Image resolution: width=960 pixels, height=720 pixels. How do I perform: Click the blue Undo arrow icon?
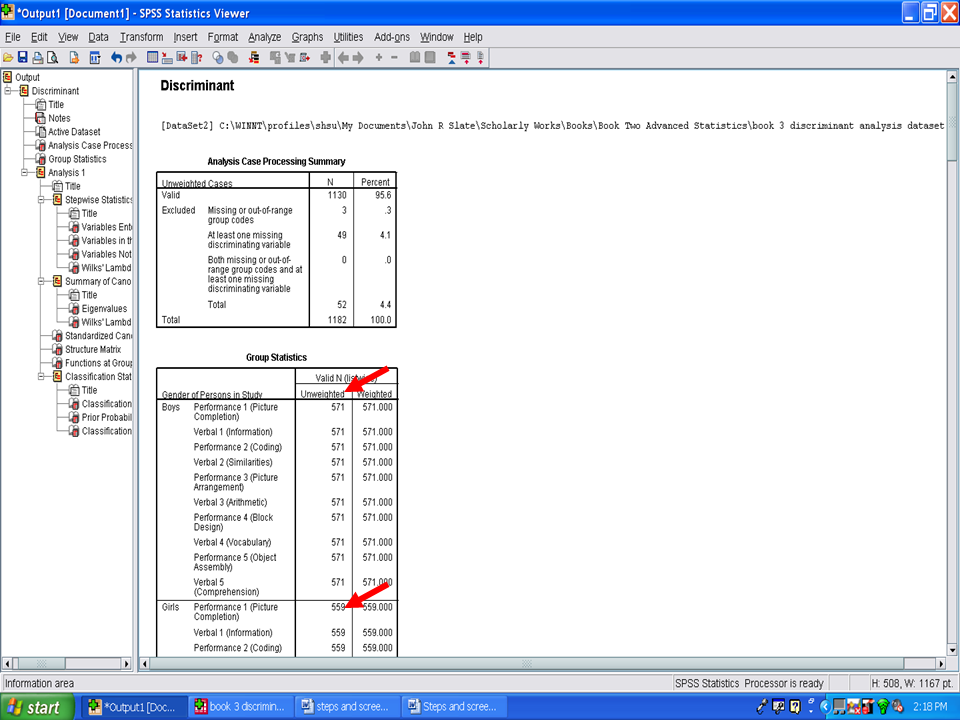point(117,57)
